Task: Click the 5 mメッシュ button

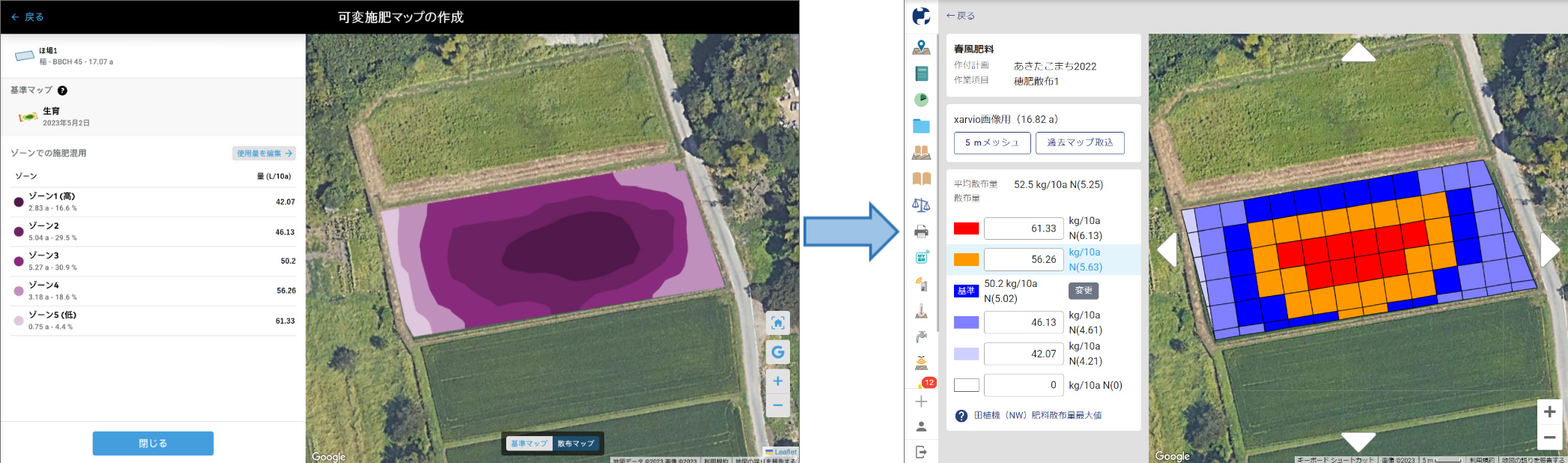Action: coord(992,142)
